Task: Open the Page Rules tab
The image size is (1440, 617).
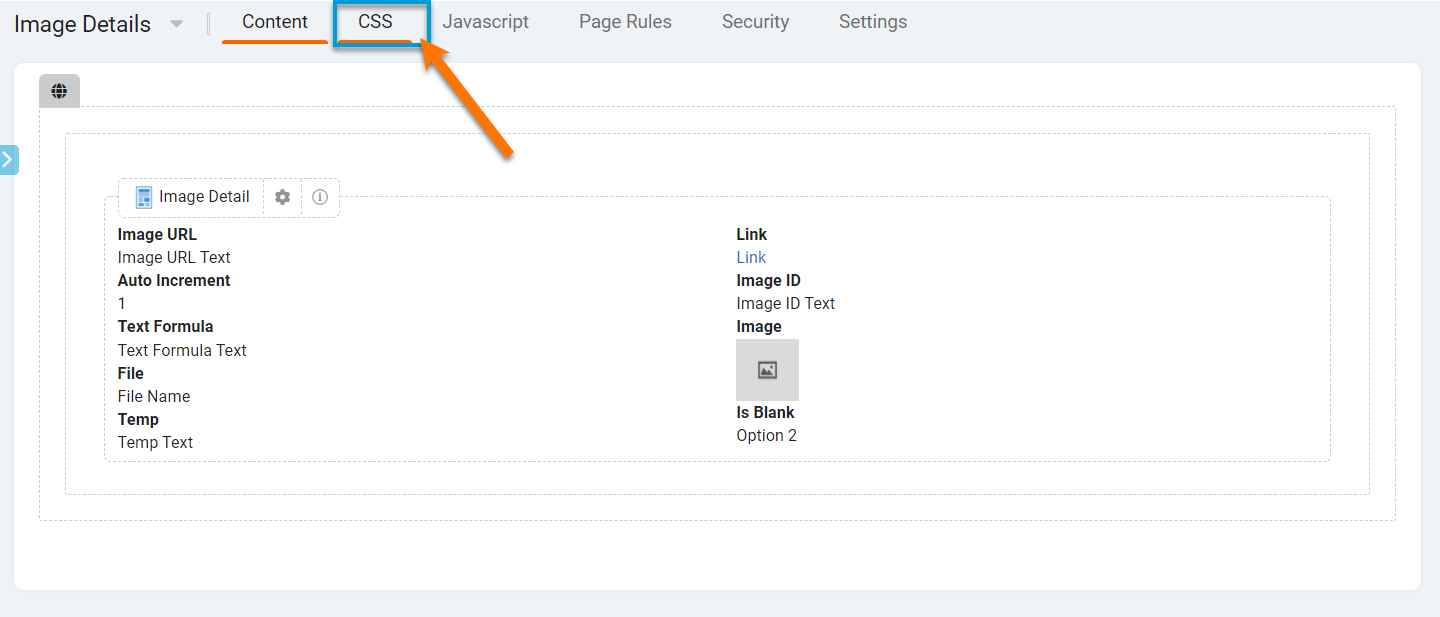Action: tap(625, 22)
